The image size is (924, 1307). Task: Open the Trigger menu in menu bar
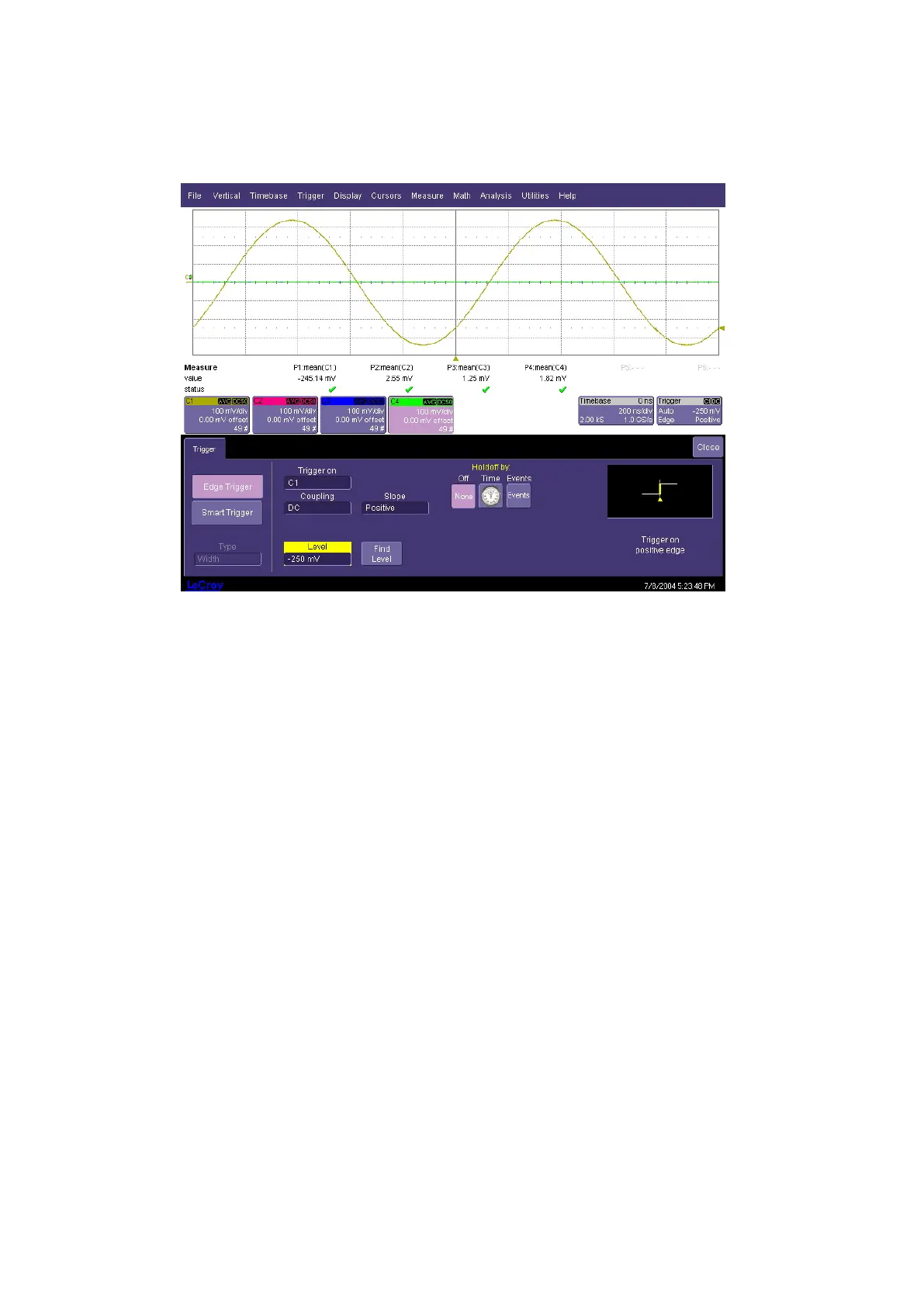(310, 196)
